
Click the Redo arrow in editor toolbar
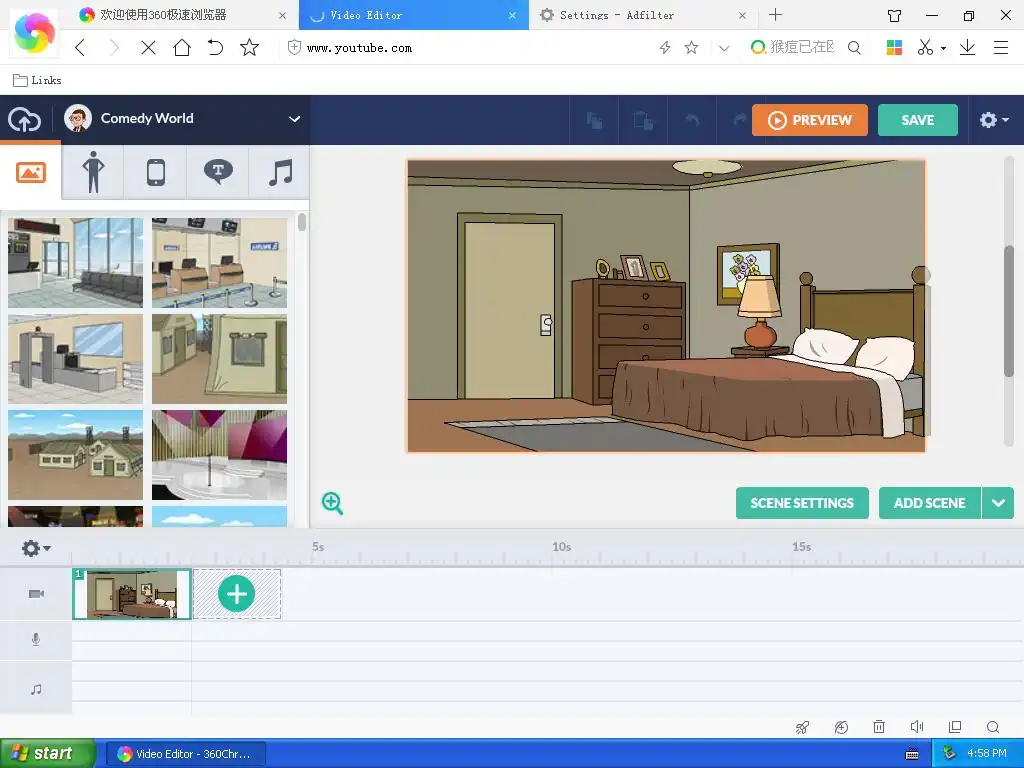[739, 120]
